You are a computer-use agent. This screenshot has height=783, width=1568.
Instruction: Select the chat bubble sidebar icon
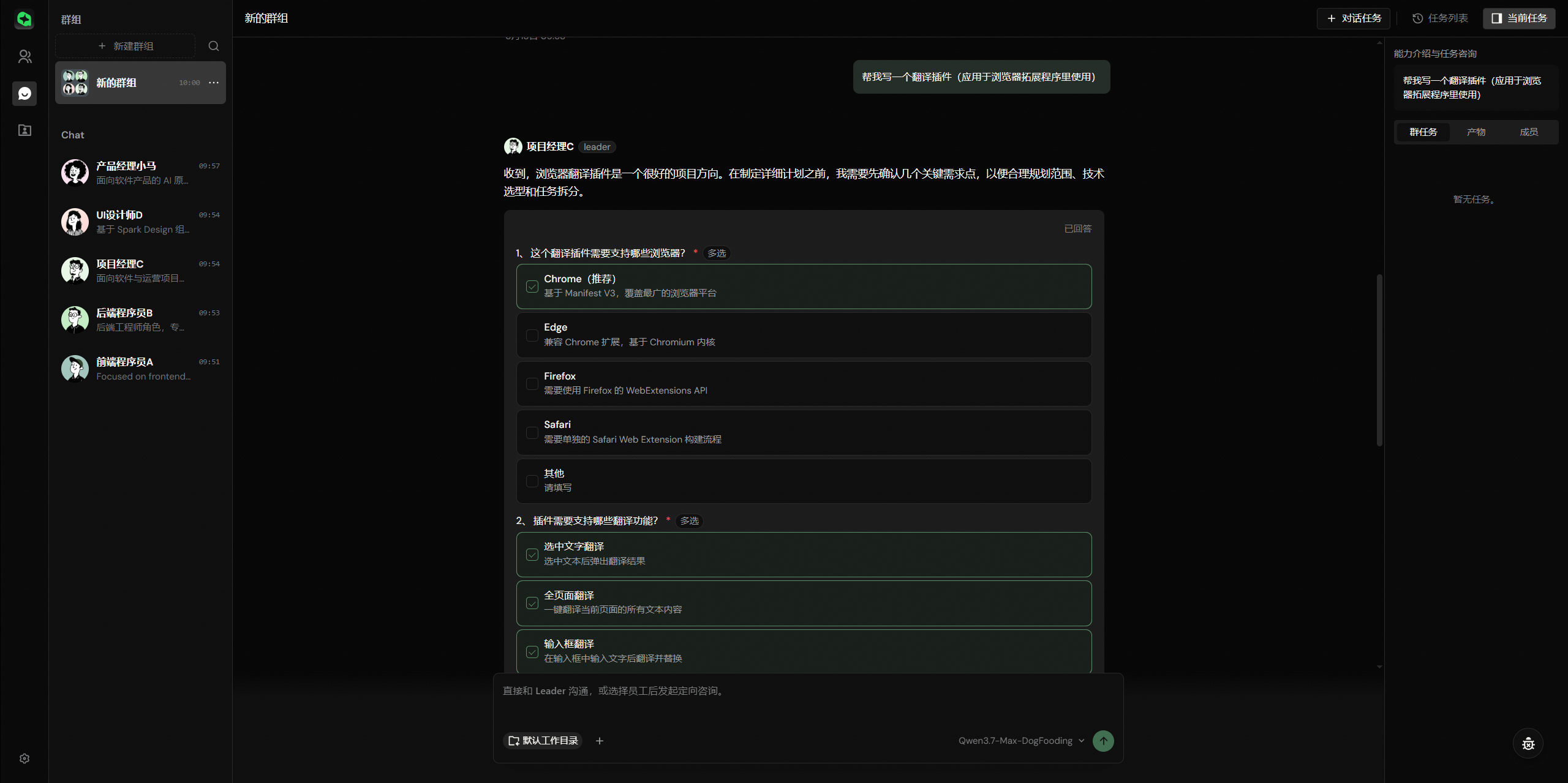coord(24,94)
